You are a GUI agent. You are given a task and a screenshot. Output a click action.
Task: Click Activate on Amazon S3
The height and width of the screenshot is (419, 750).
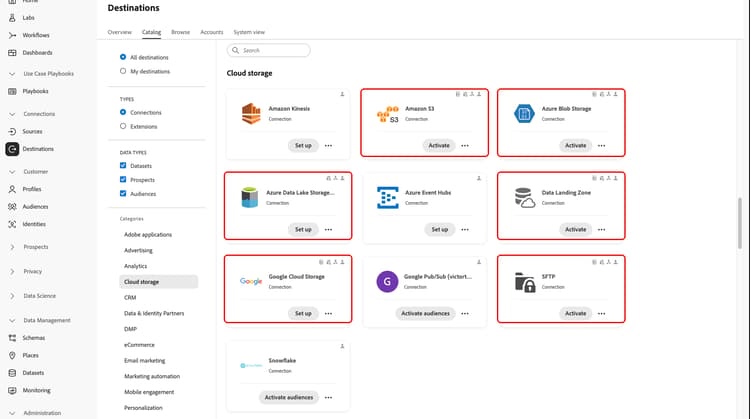pyautogui.click(x=439, y=145)
